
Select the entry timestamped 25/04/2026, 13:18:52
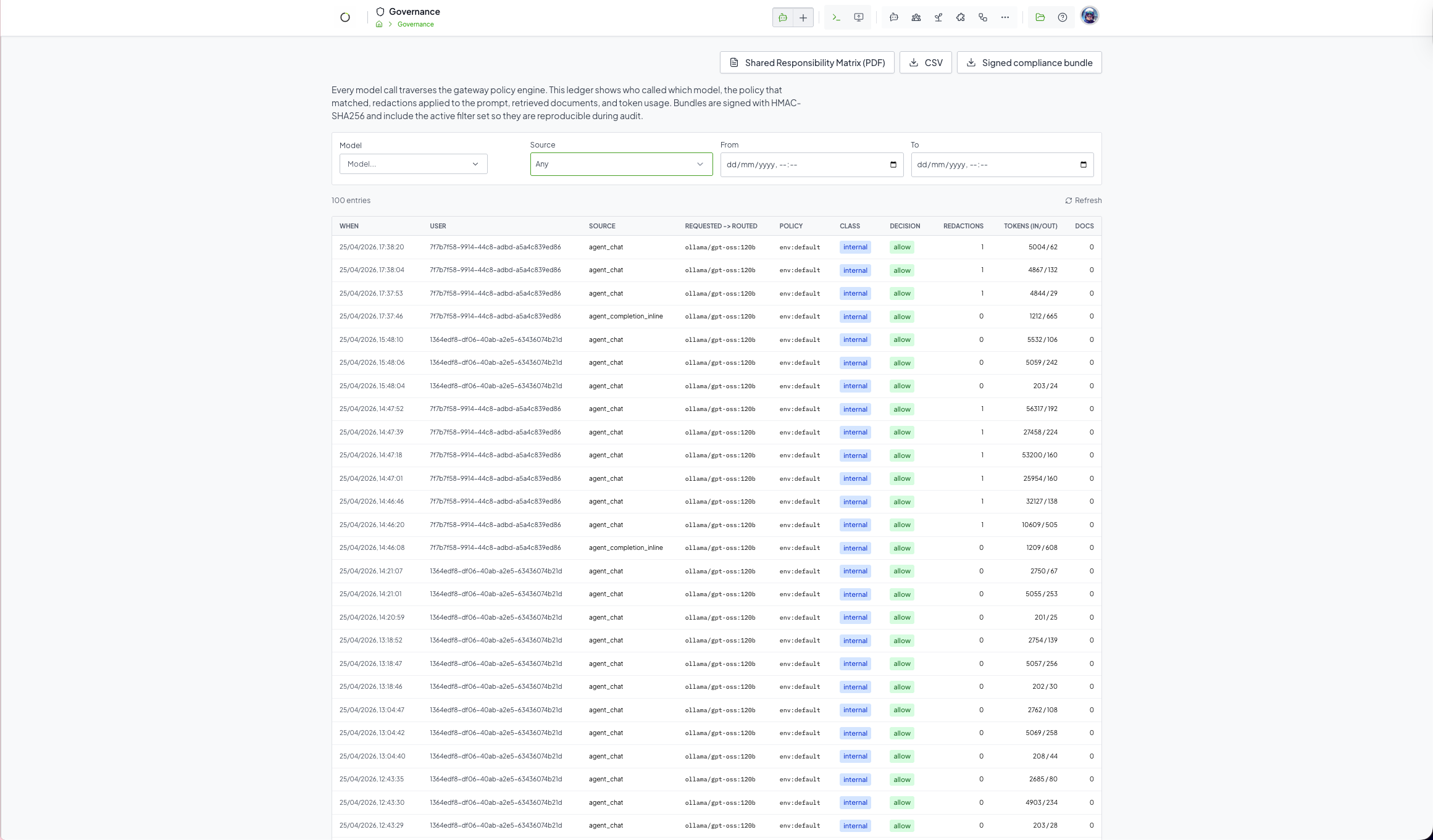click(716, 641)
